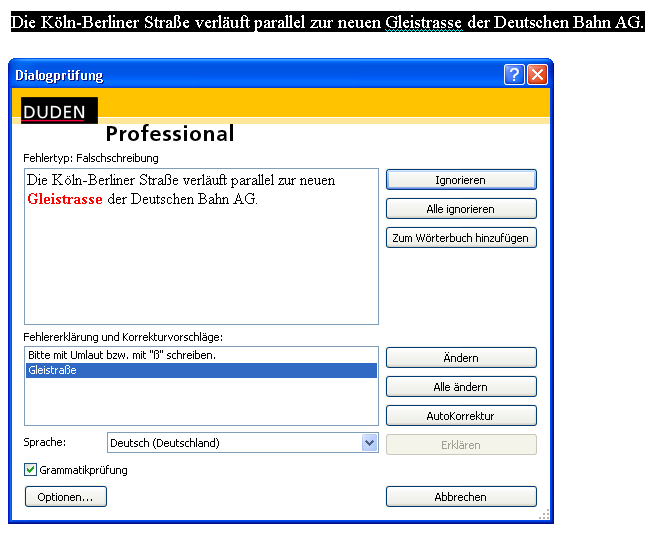Close the Dialogprüfung dialog with the red X
Viewport: 654px width, 535px height.
click(x=537, y=75)
